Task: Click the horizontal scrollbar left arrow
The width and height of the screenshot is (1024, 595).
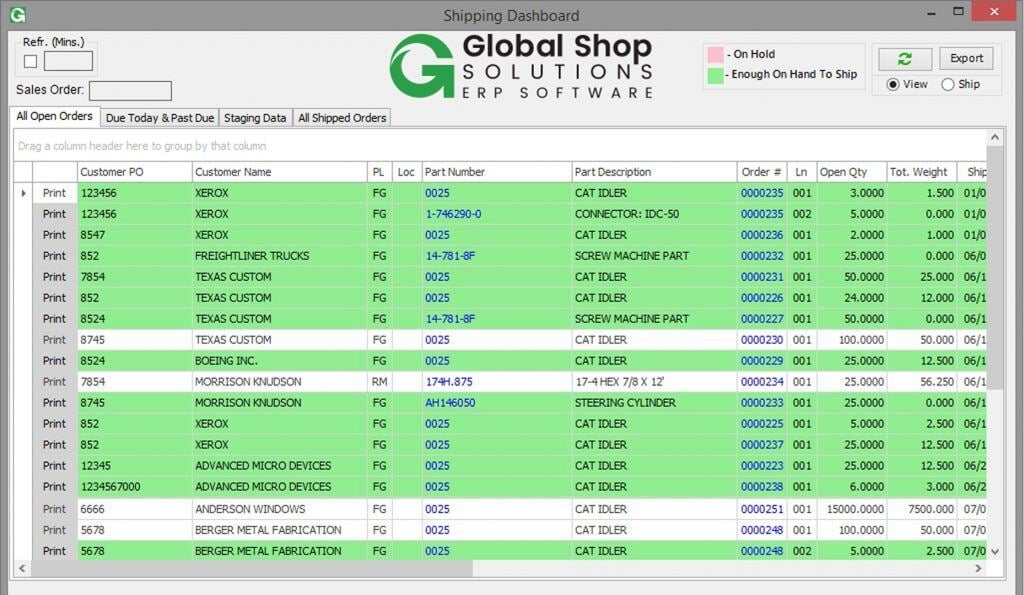Action: pos(22,568)
